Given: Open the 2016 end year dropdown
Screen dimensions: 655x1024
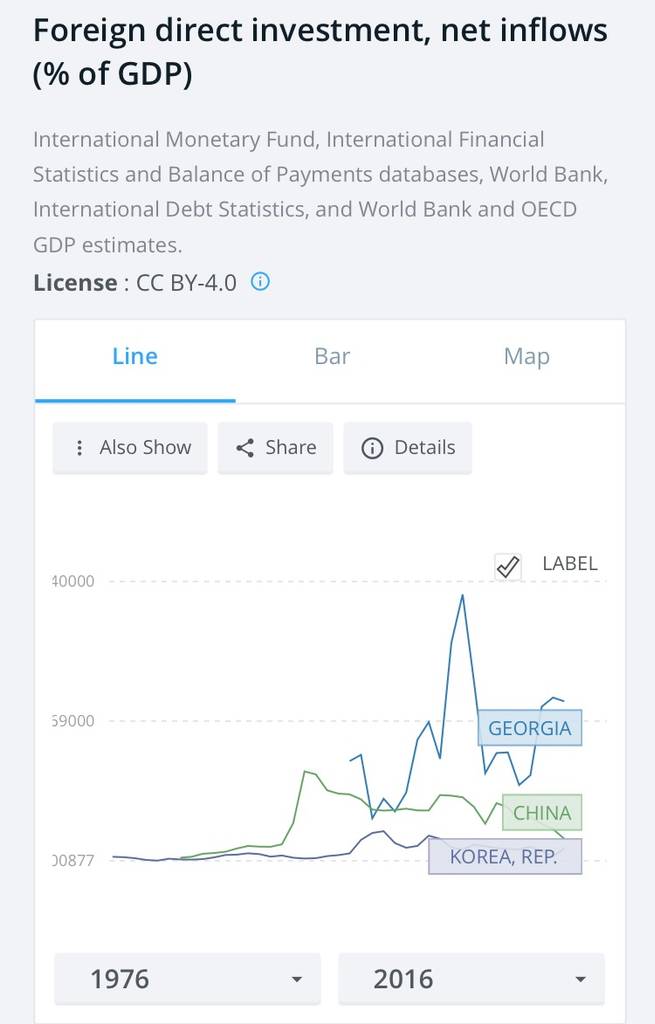Looking at the screenshot, I should click(471, 978).
